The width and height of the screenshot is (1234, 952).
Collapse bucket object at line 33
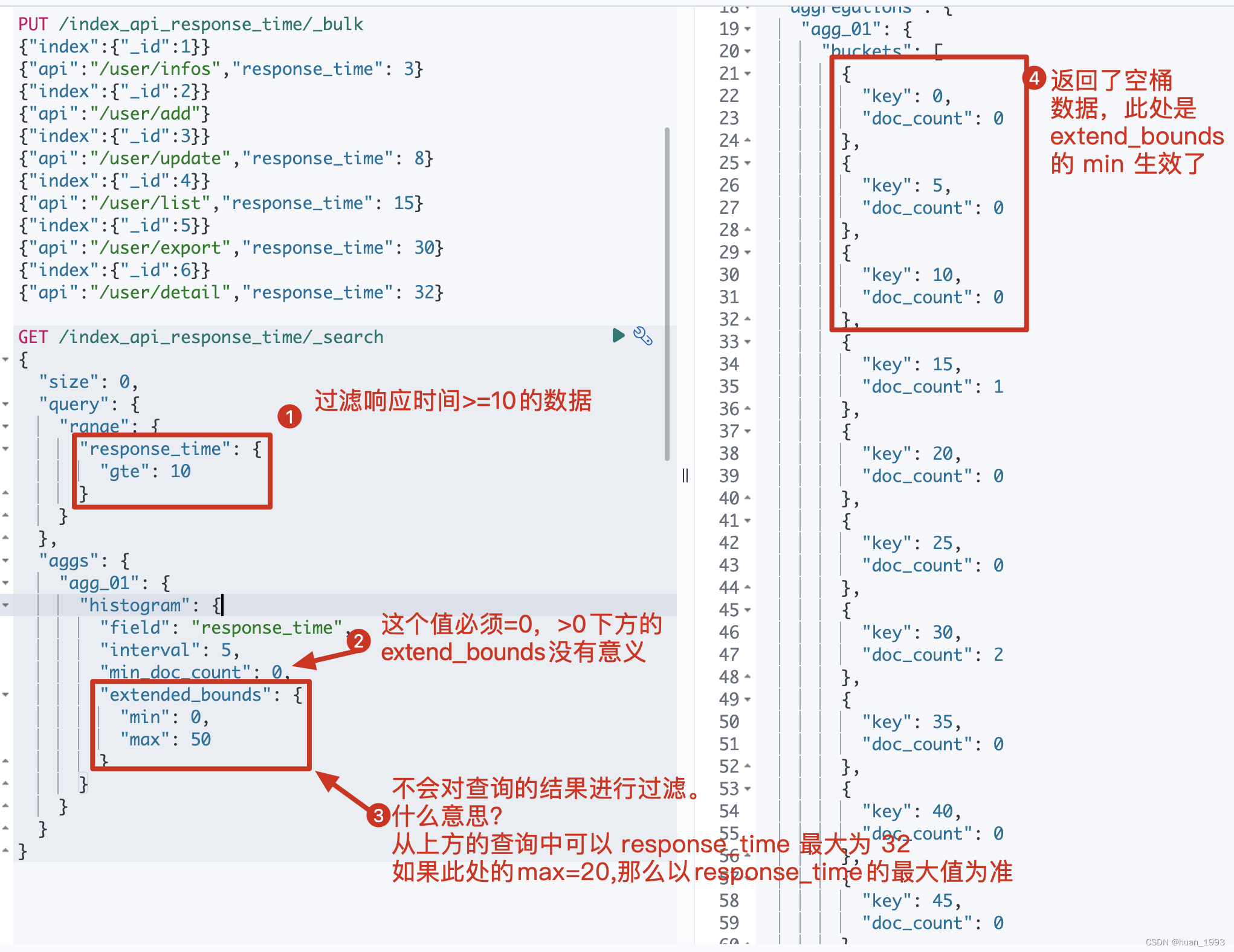[x=748, y=342]
